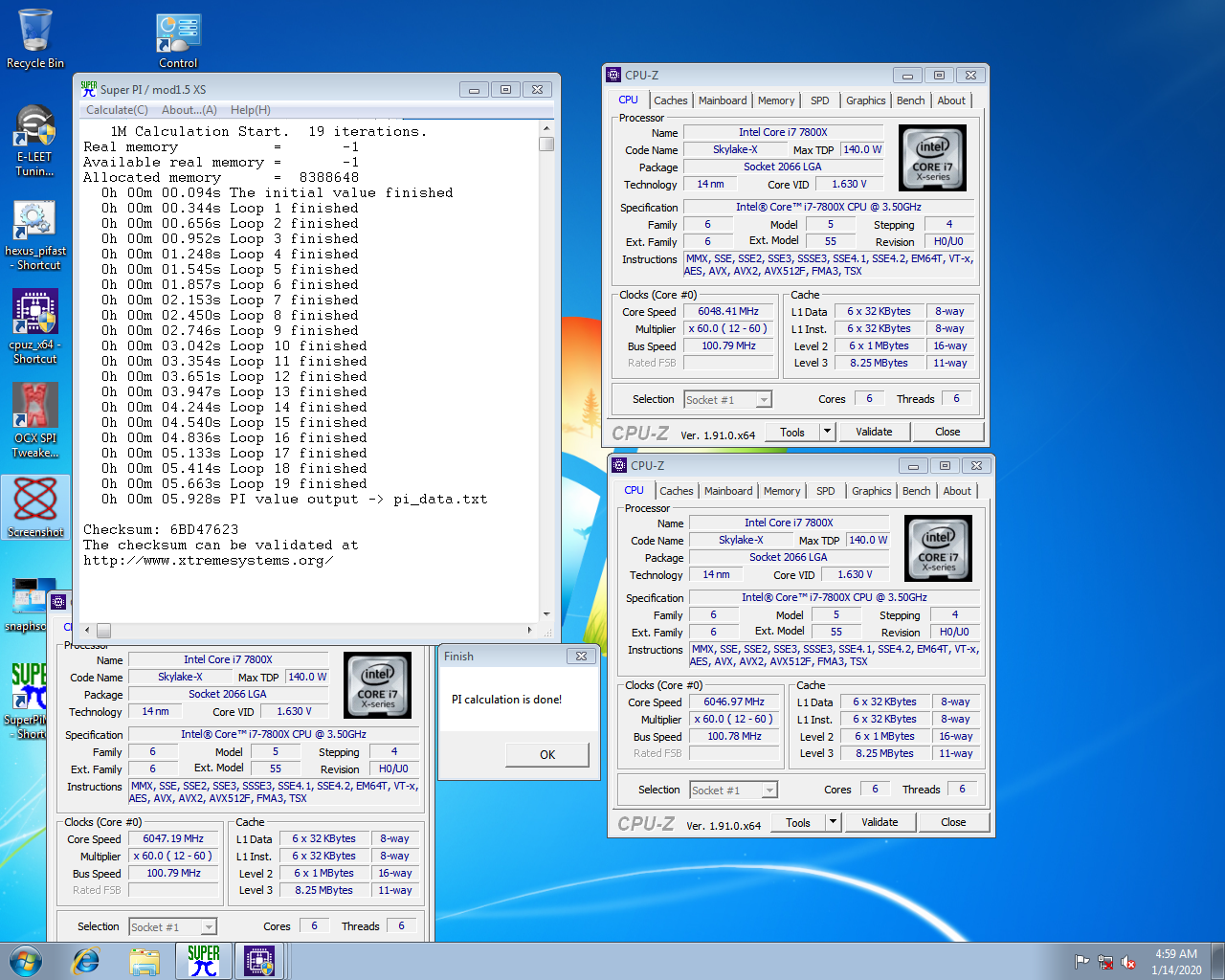
Task: Open Bench tab in lower-right CPU-Z
Action: (917, 491)
